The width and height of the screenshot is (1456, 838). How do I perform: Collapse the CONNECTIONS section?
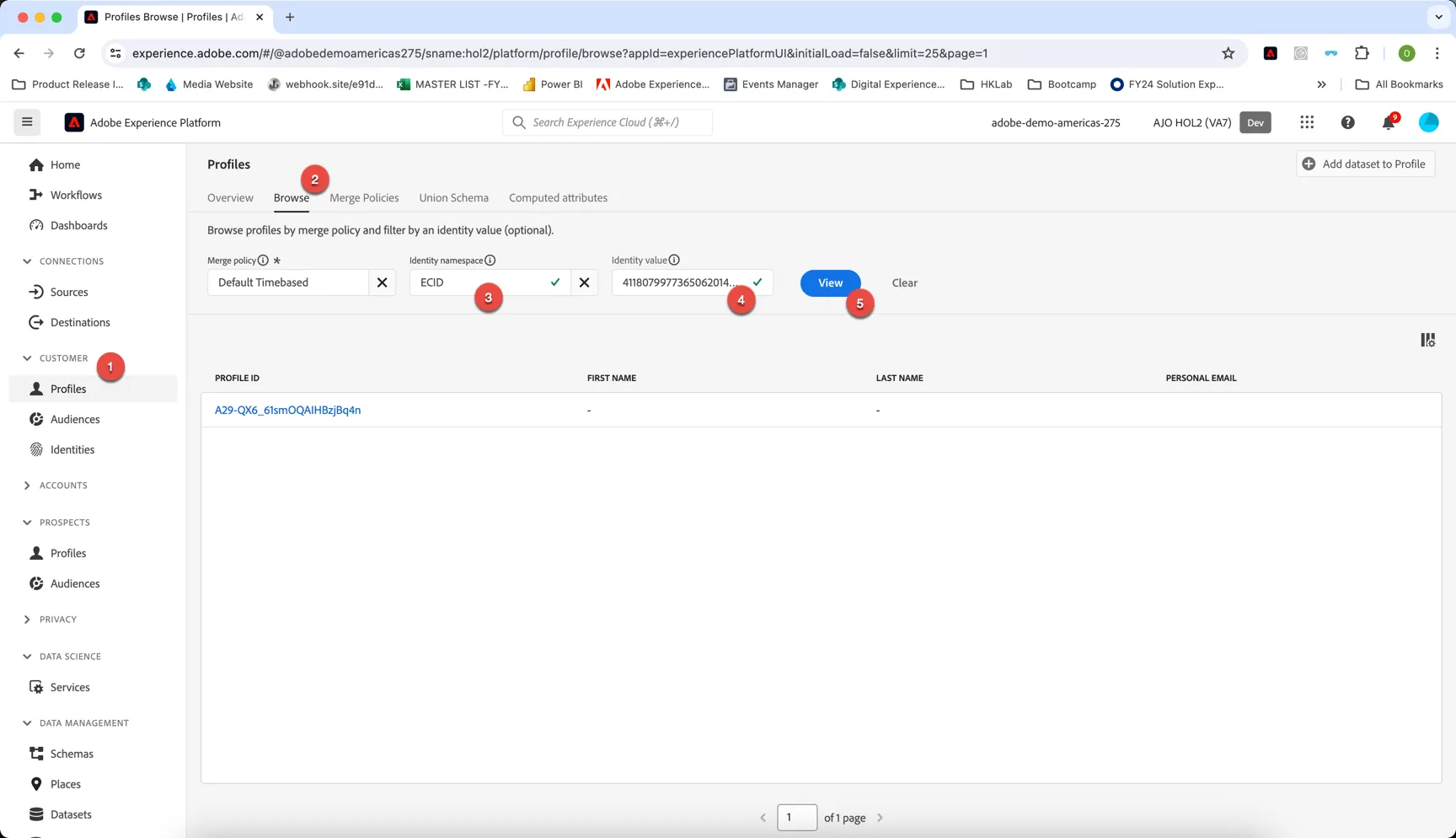[63, 261]
